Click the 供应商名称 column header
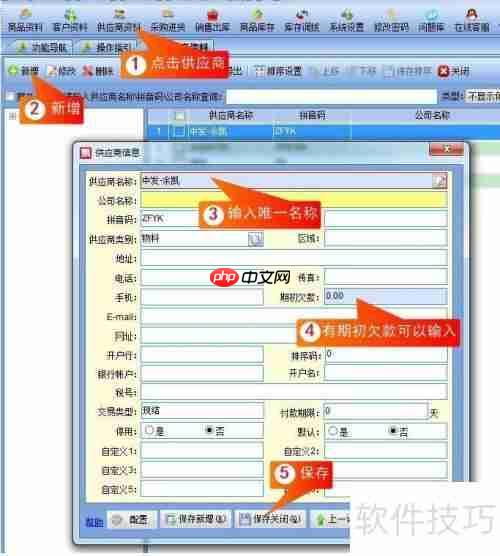The height and width of the screenshot is (556, 500). pos(230,115)
